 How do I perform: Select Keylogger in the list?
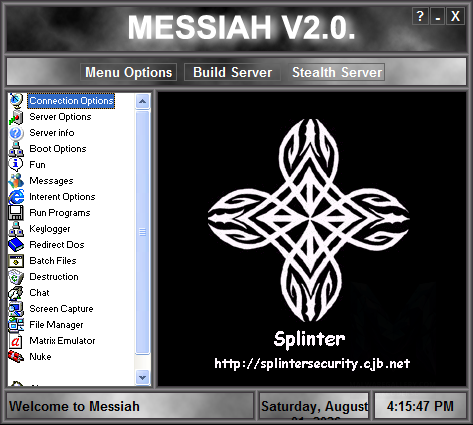[50, 229]
